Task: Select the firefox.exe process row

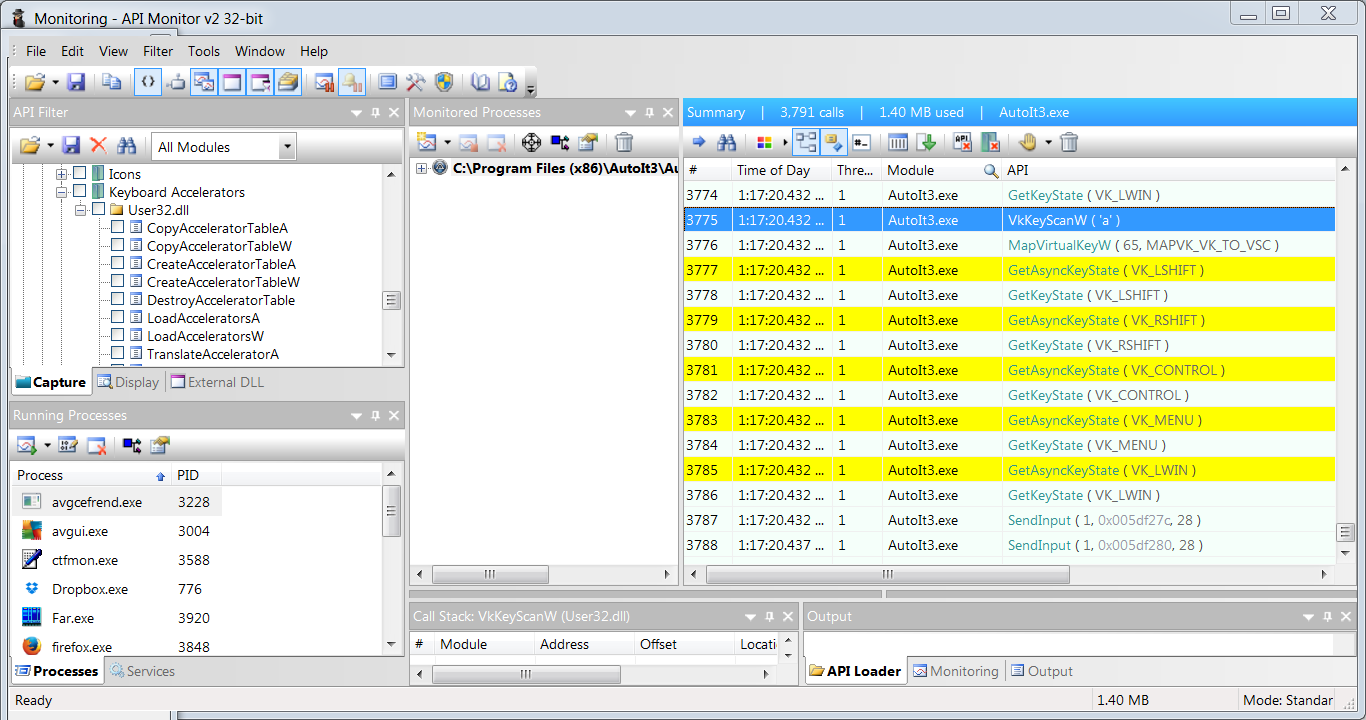Action: 82,647
